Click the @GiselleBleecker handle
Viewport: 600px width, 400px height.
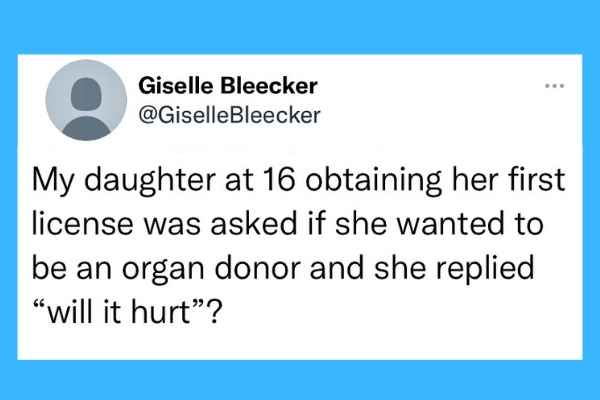pyautogui.click(x=229, y=115)
